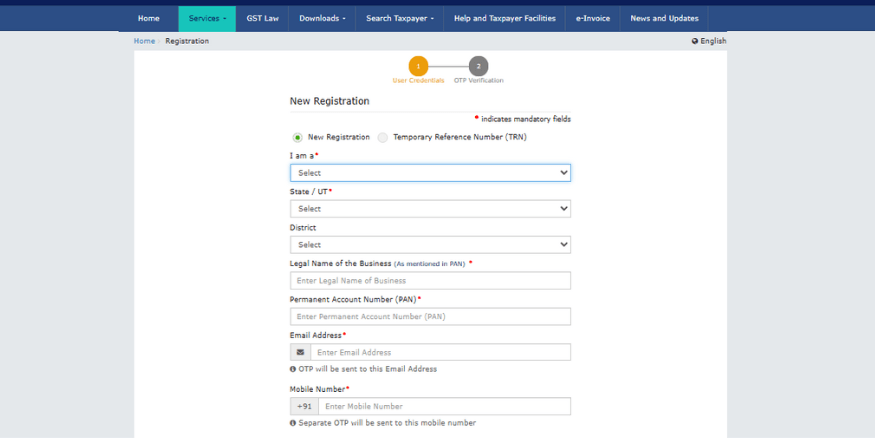Click step 2 OTP Verification circle
The image size is (875, 438).
point(478,66)
